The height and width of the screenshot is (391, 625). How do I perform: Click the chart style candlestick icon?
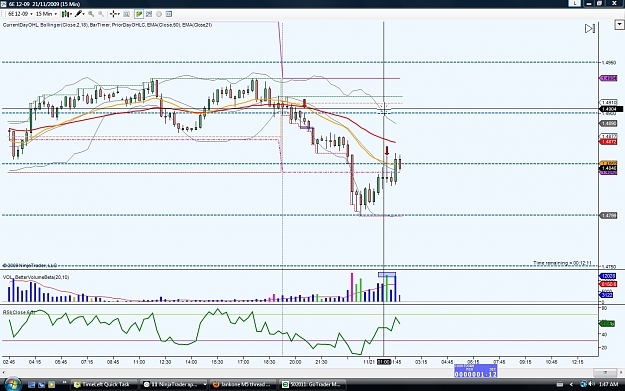[x=65, y=14]
